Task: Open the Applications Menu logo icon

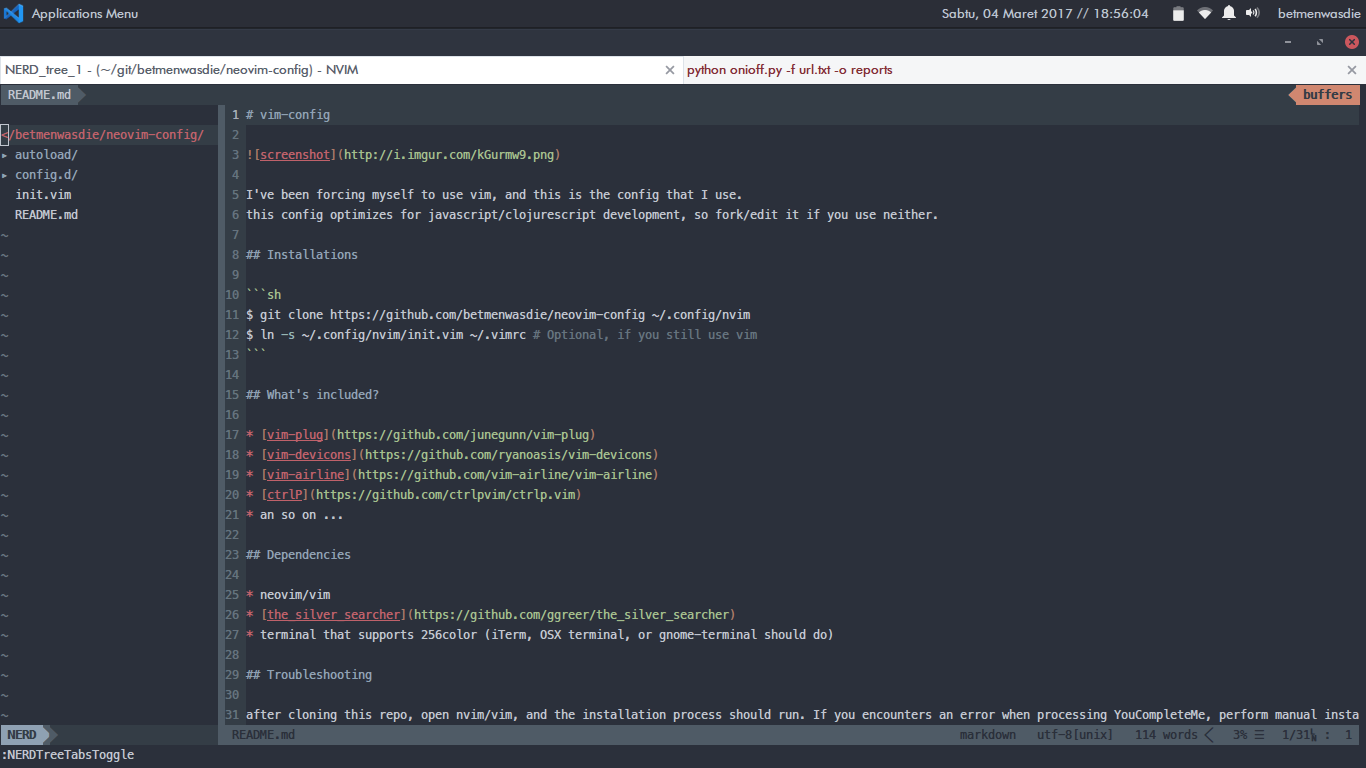Action: [13, 14]
